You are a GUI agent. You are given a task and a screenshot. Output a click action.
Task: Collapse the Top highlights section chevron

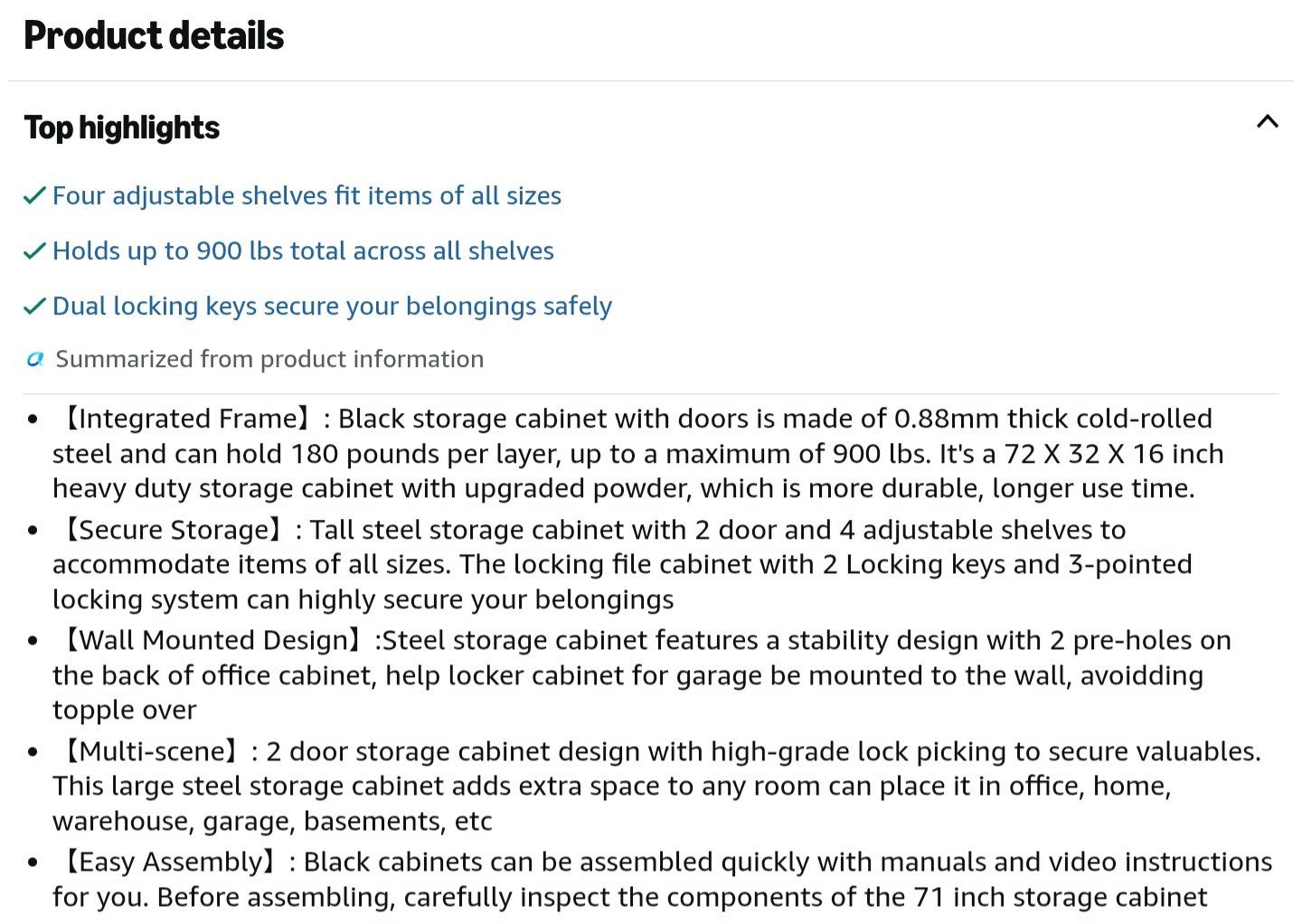pyautogui.click(x=1267, y=121)
